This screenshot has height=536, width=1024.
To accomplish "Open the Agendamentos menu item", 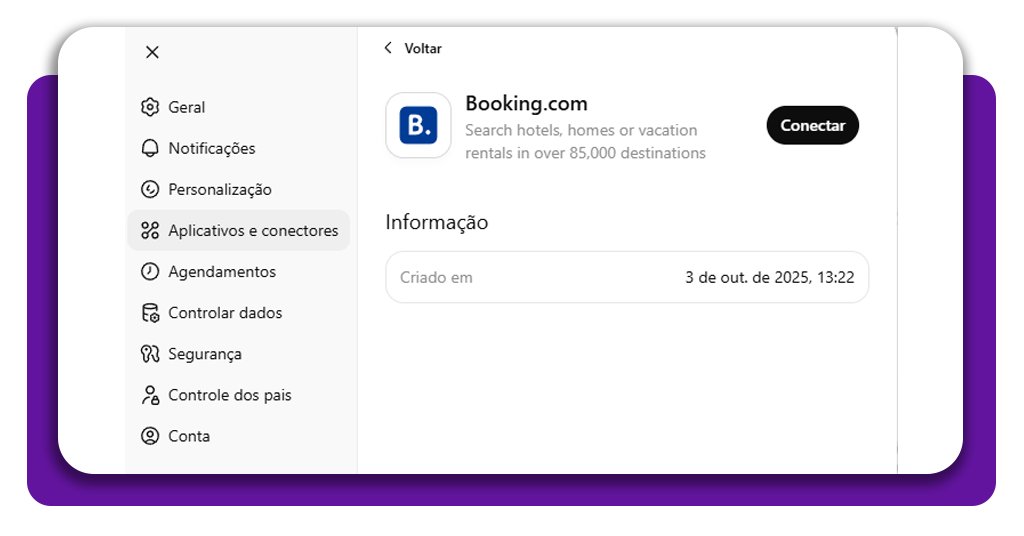I will 221,272.
